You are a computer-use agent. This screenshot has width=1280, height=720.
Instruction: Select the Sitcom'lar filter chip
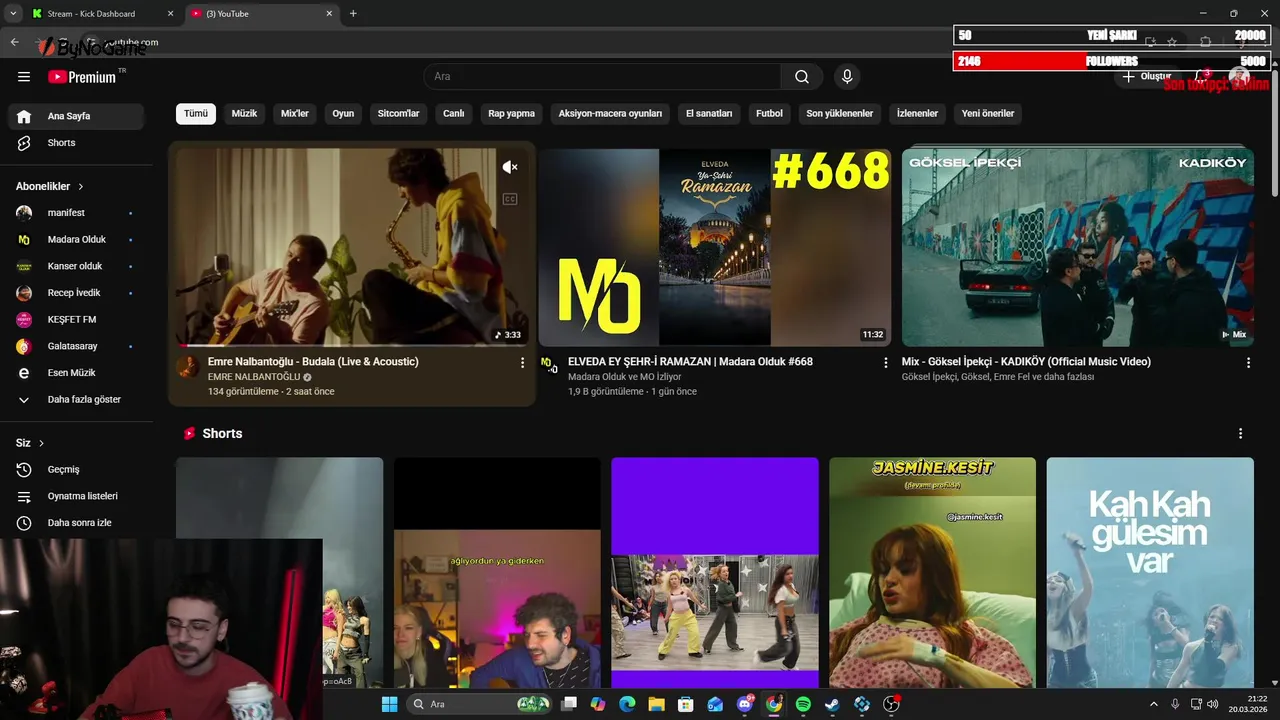click(x=398, y=114)
